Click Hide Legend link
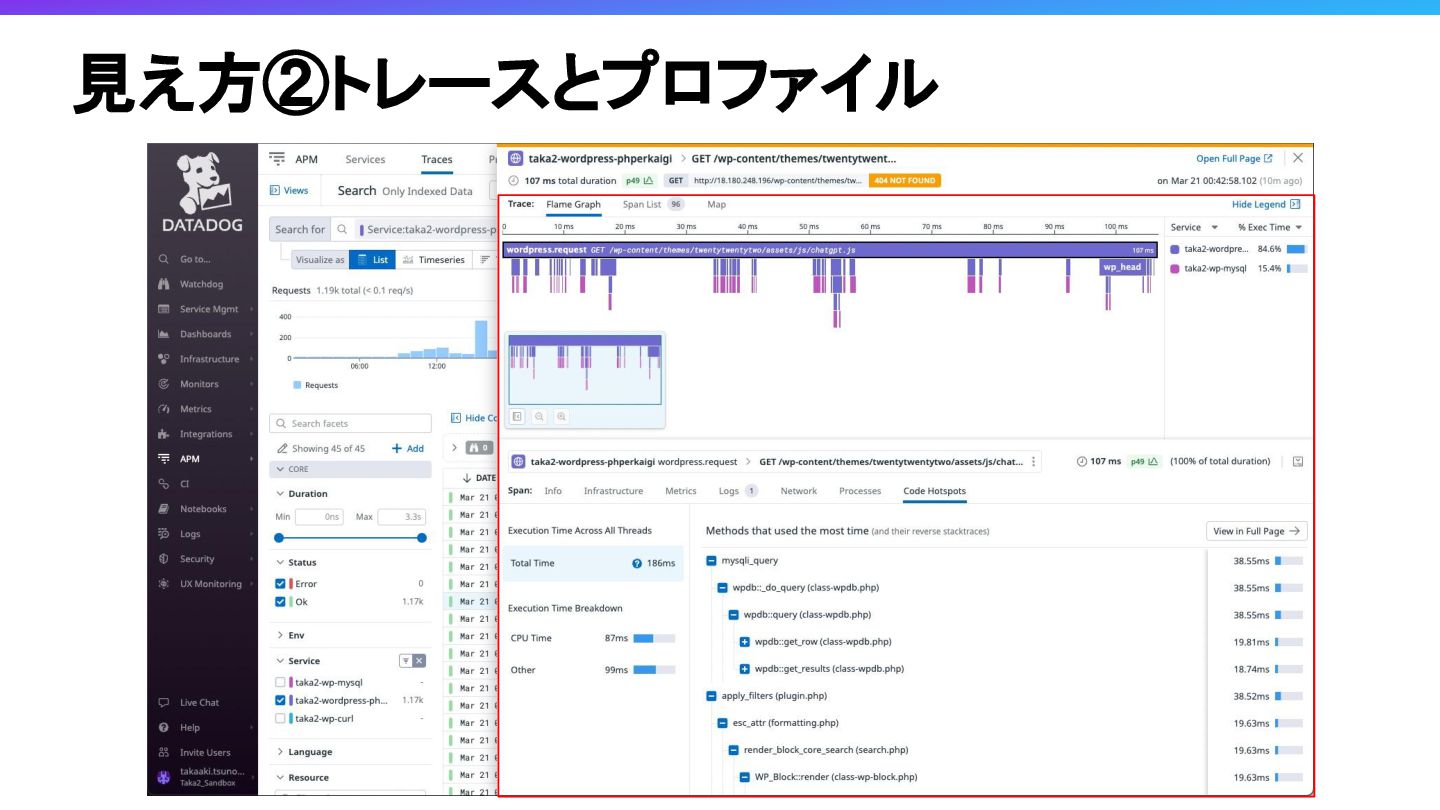Screen dimensions: 1440x810 [1265, 205]
